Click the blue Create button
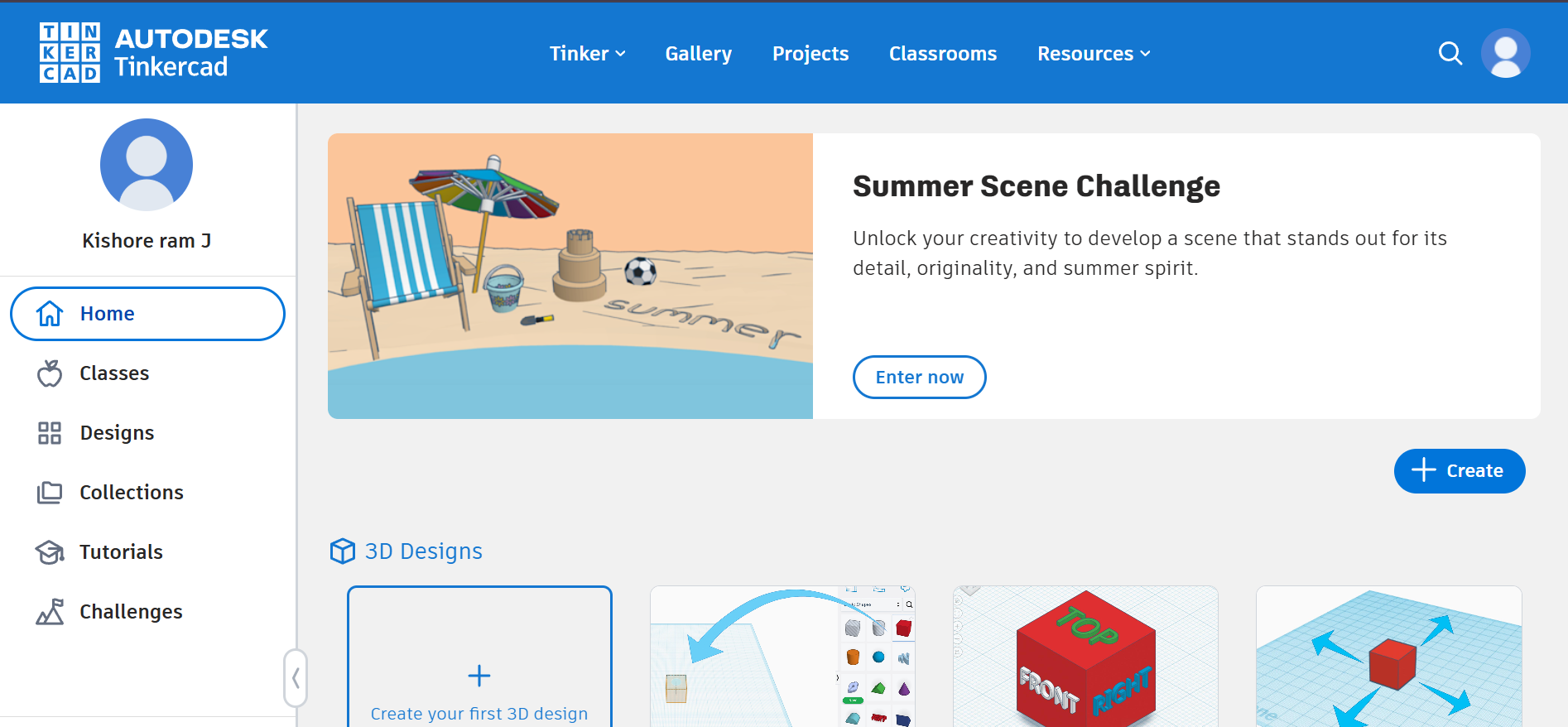The height and width of the screenshot is (727, 1568). click(x=1459, y=471)
